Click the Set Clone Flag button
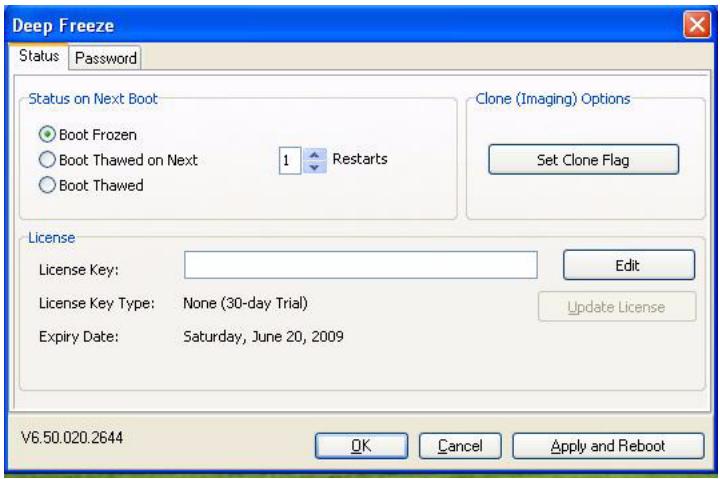The image size is (720, 479). click(x=583, y=159)
